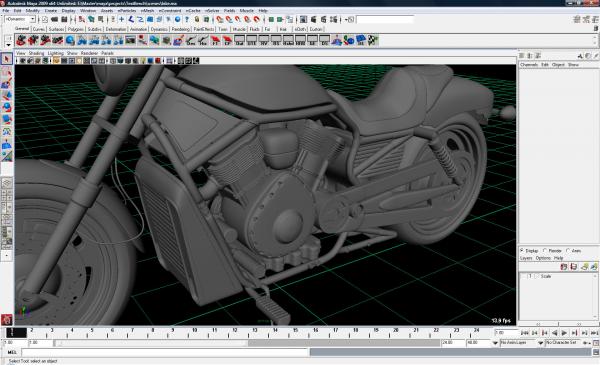This screenshot has width=600, height=365.
Task: Click the EP shelf button
Action: [227, 40]
